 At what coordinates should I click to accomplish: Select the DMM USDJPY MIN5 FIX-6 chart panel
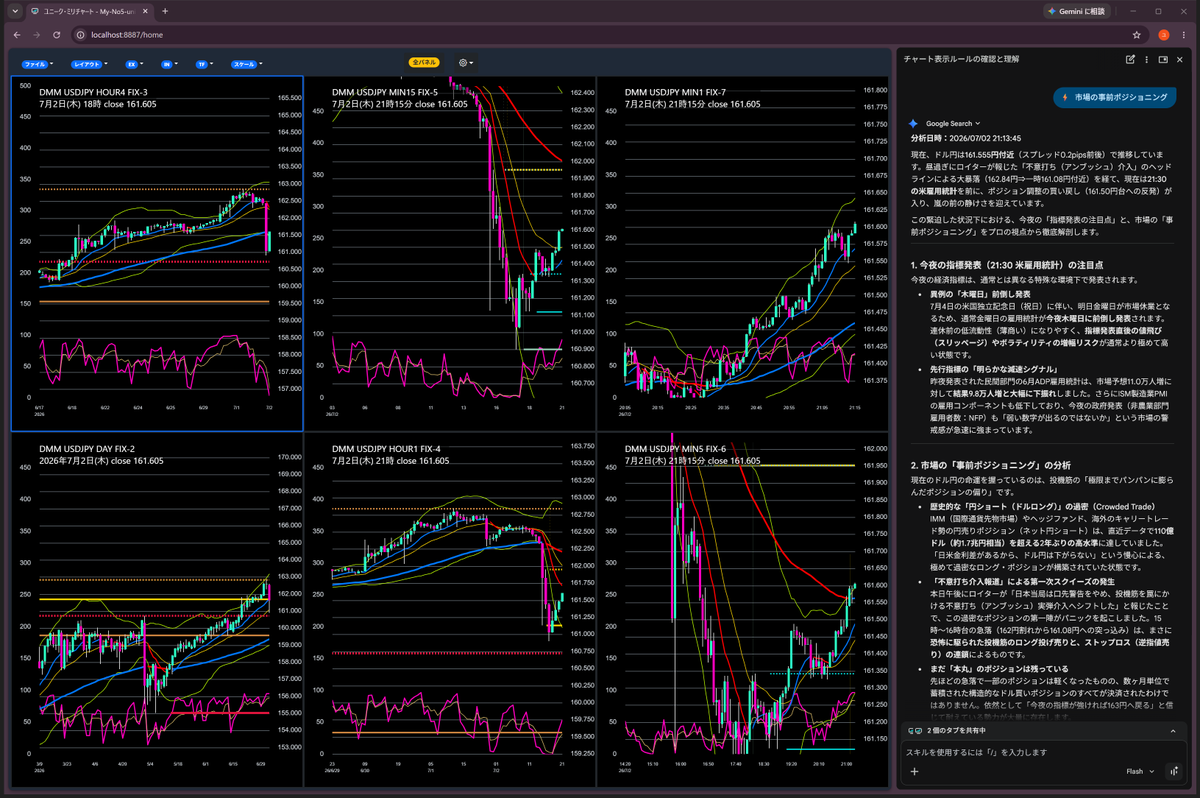pos(742,610)
